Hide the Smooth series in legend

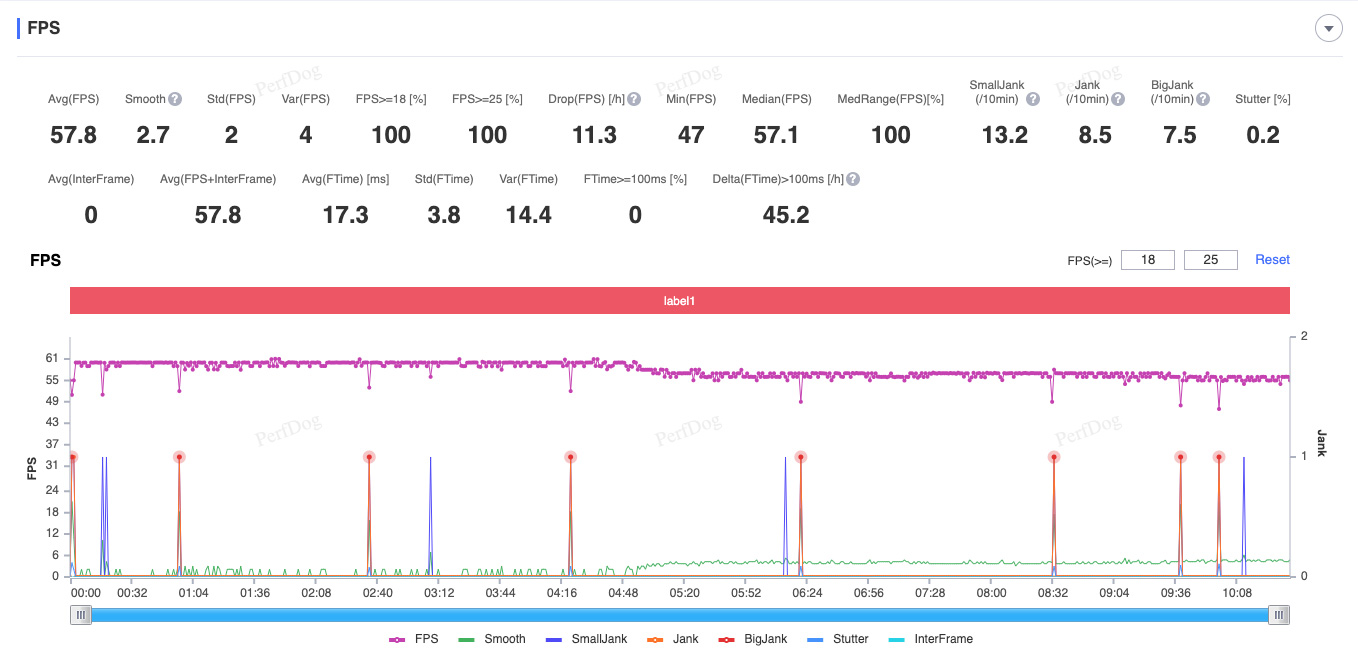pyautogui.click(x=492, y=639)
